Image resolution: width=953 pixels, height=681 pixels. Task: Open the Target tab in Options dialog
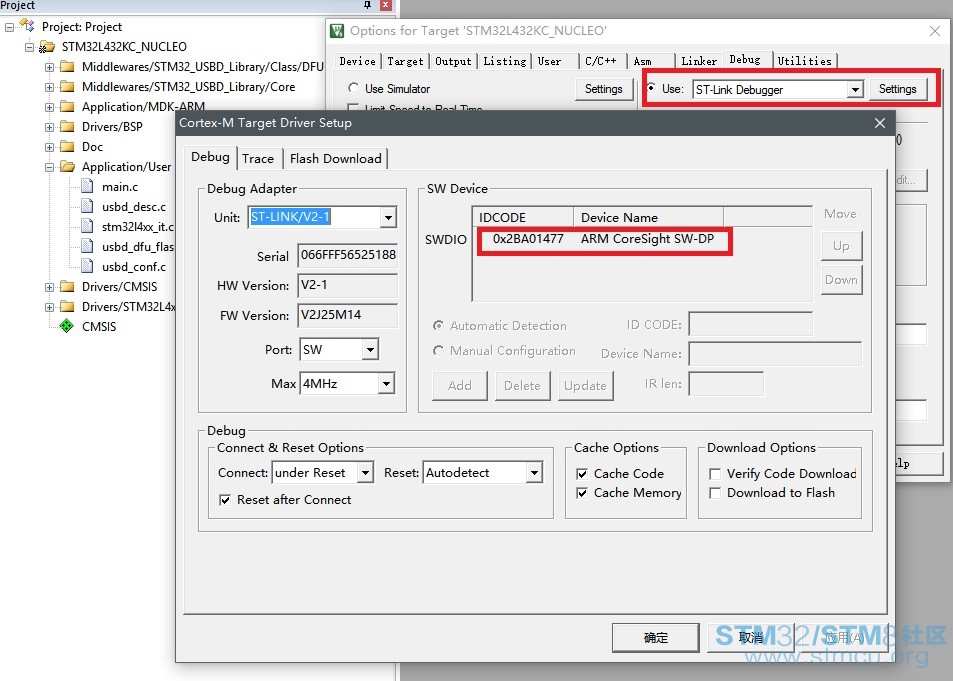coord(405,61)
